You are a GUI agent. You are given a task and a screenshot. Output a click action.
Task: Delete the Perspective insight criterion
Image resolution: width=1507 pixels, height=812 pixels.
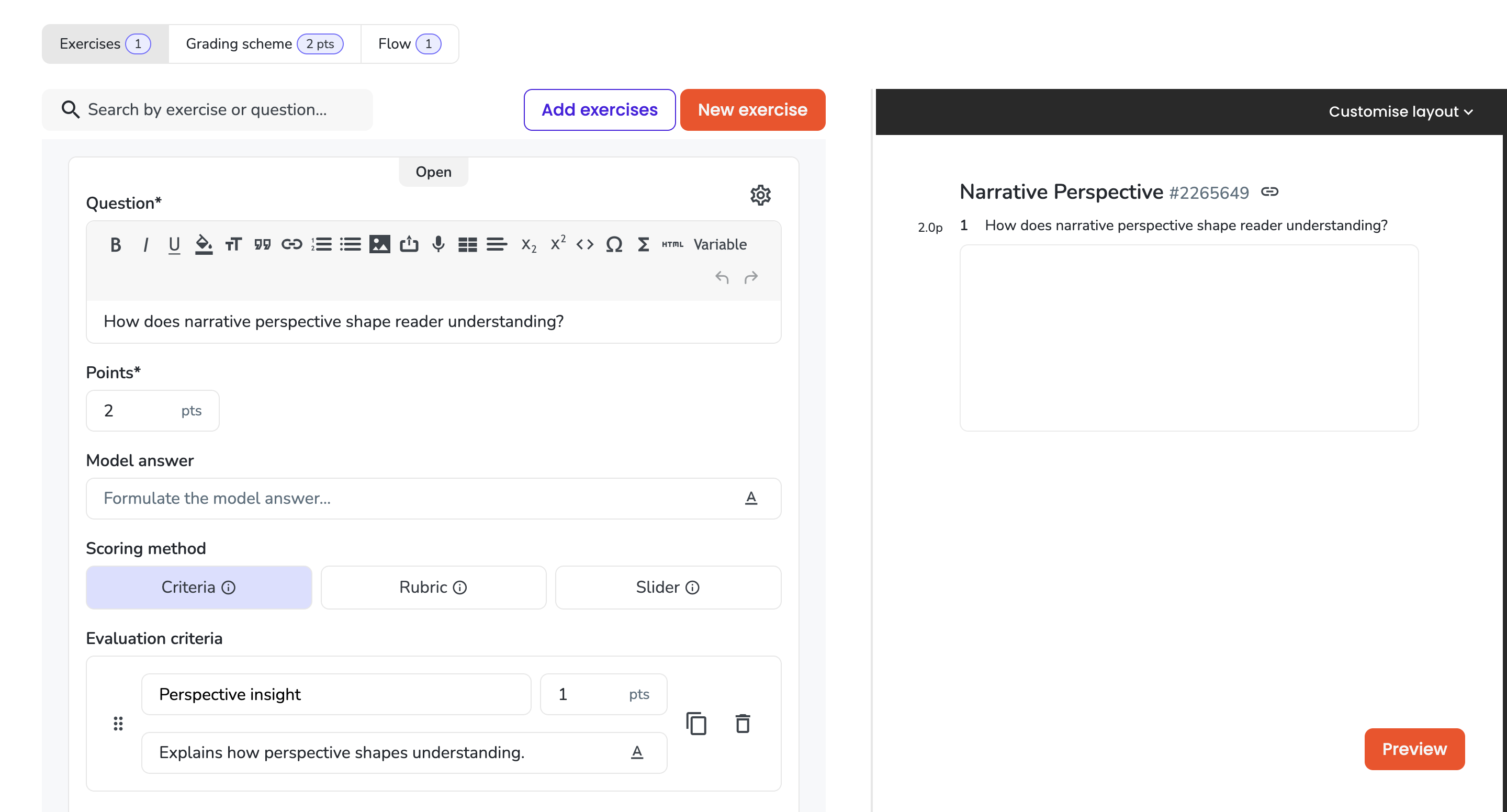coord(743,724)
